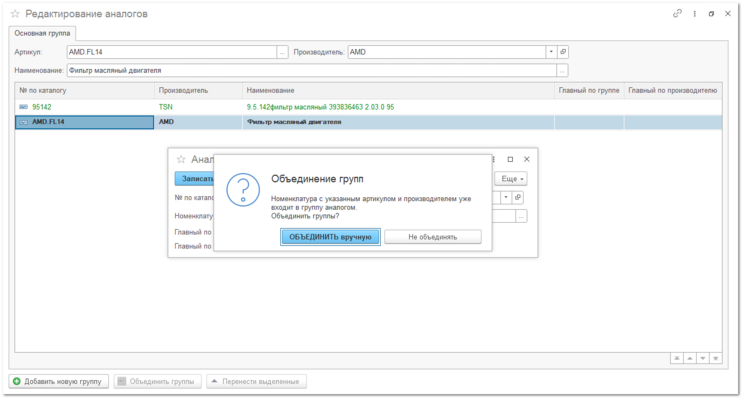Viewport: 743px width, 399px height.
Task: Click the favorite star next to Редактирование аналогов
Action: tap(15, 14)
